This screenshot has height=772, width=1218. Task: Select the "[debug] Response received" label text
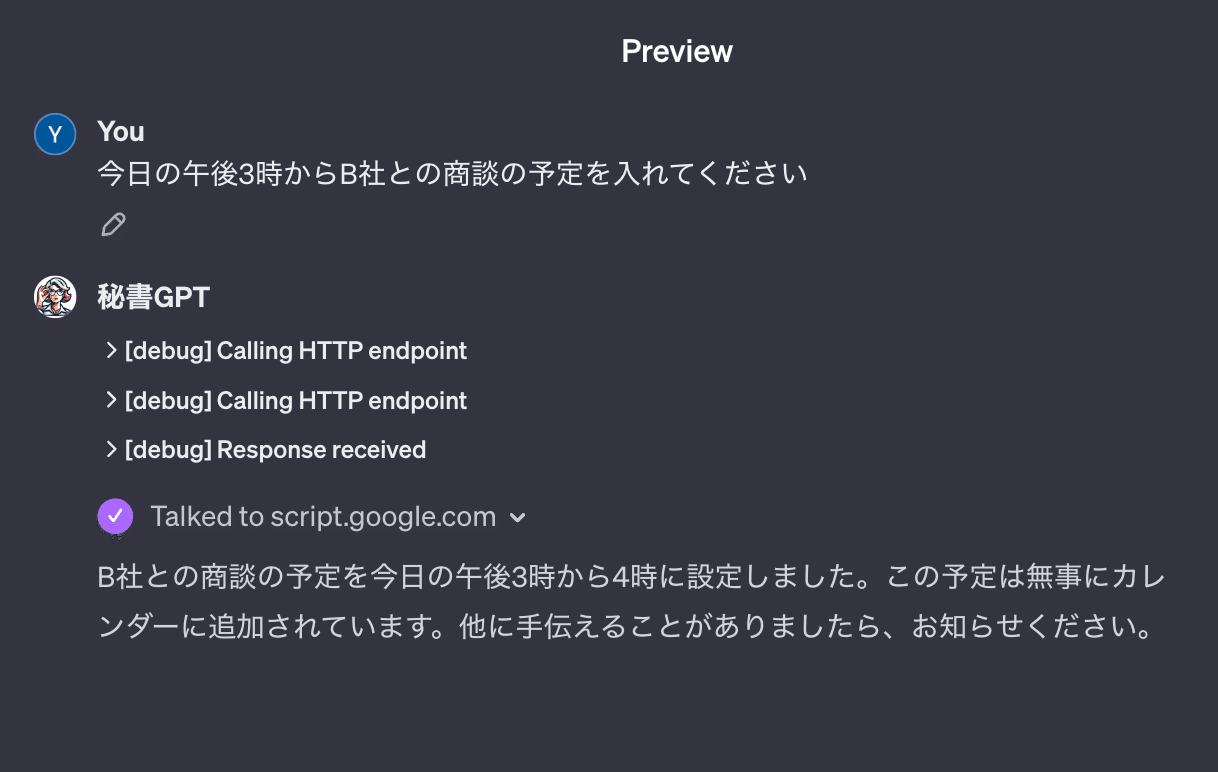[275, 450]
